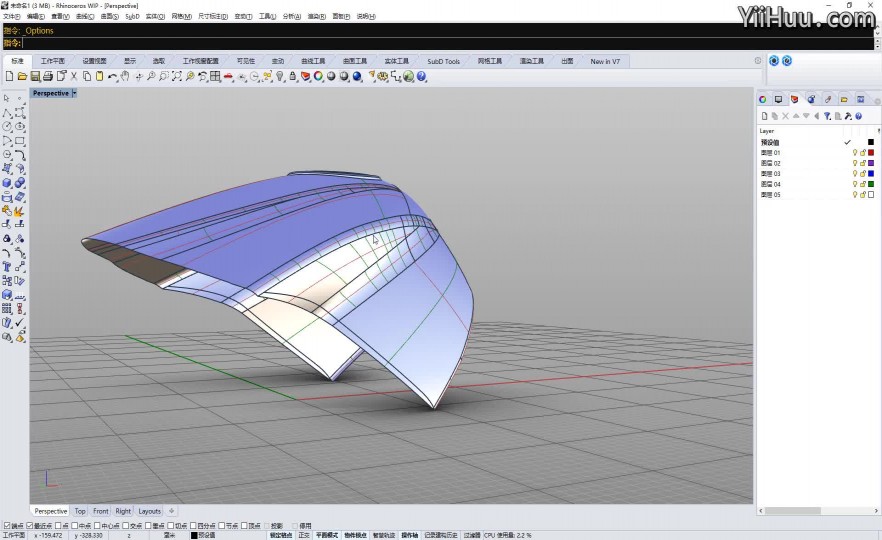
Task: Click the Explode tool in the left sidebar
Action: (19, 211)
